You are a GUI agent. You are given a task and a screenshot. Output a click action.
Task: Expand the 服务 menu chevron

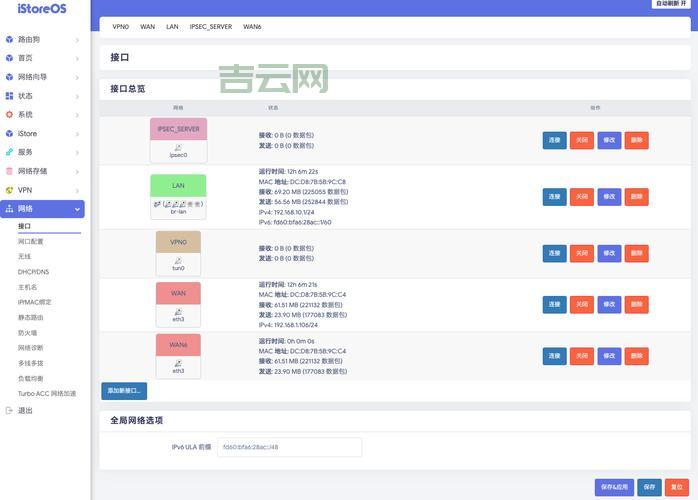point(77,153)
